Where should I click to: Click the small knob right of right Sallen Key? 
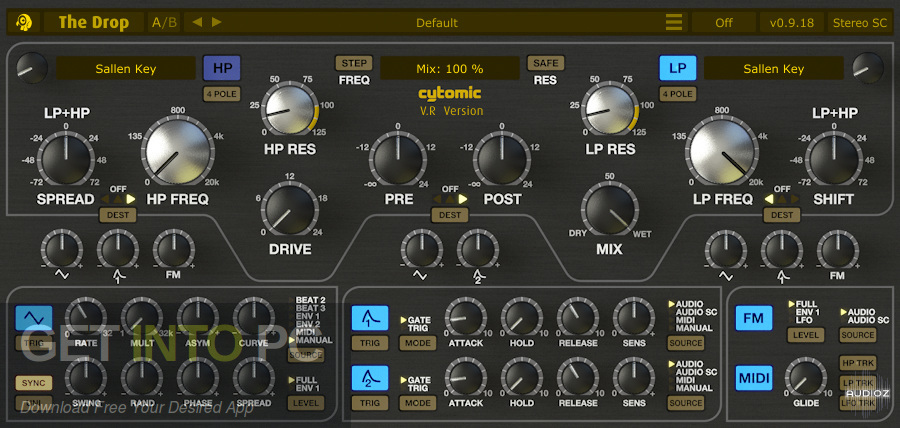pos(868,68)
